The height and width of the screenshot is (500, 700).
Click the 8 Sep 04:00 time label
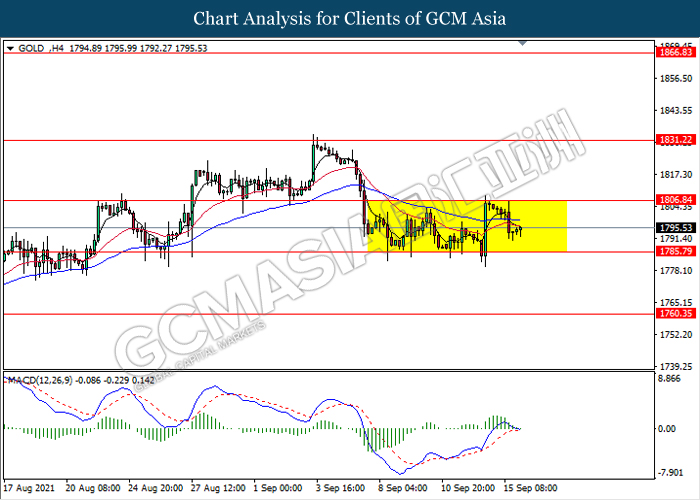pos(403,488)
